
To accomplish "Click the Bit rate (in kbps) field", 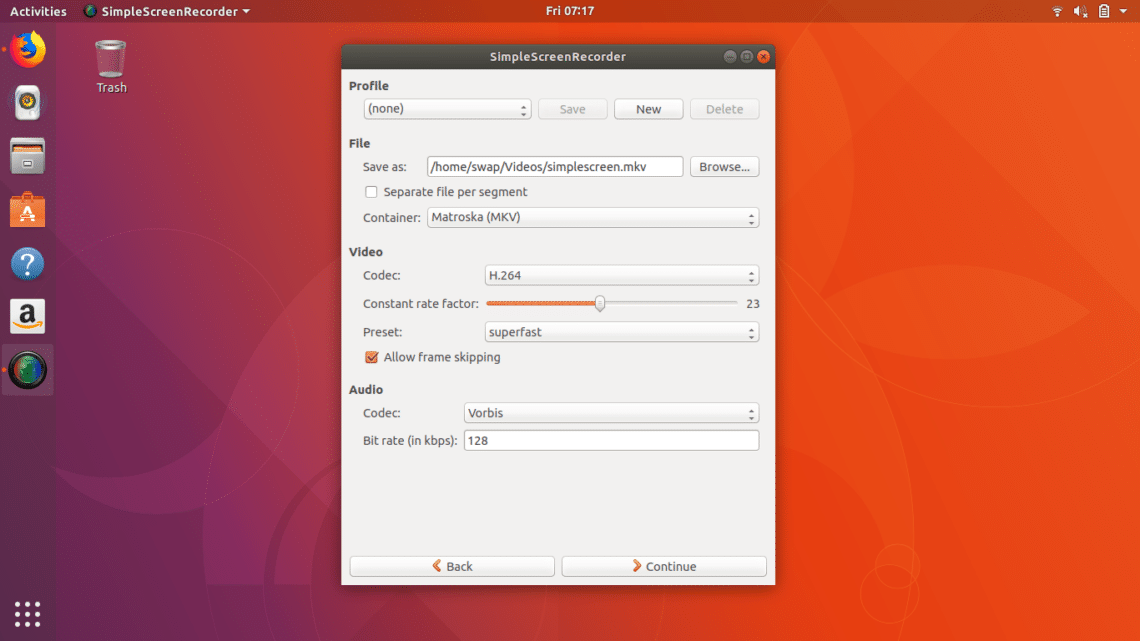I will point(611,440).
